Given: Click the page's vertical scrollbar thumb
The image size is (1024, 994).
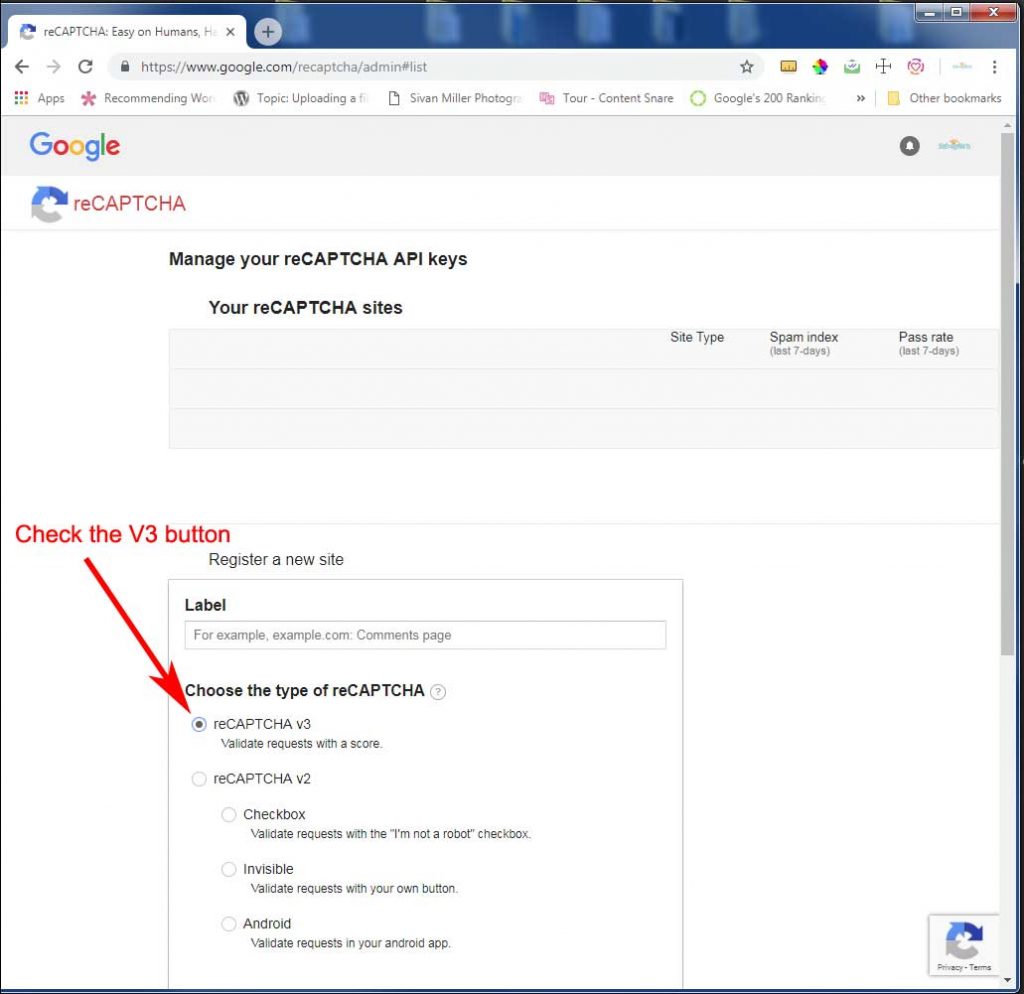Looking at the screenshot, I should (x=1007, y=394).
